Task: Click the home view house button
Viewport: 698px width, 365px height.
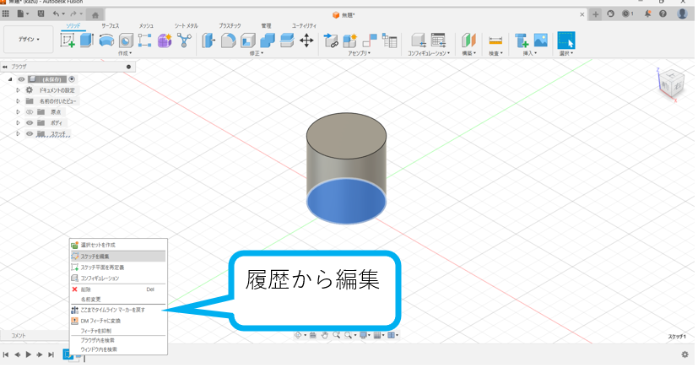Action: (95, 15)
